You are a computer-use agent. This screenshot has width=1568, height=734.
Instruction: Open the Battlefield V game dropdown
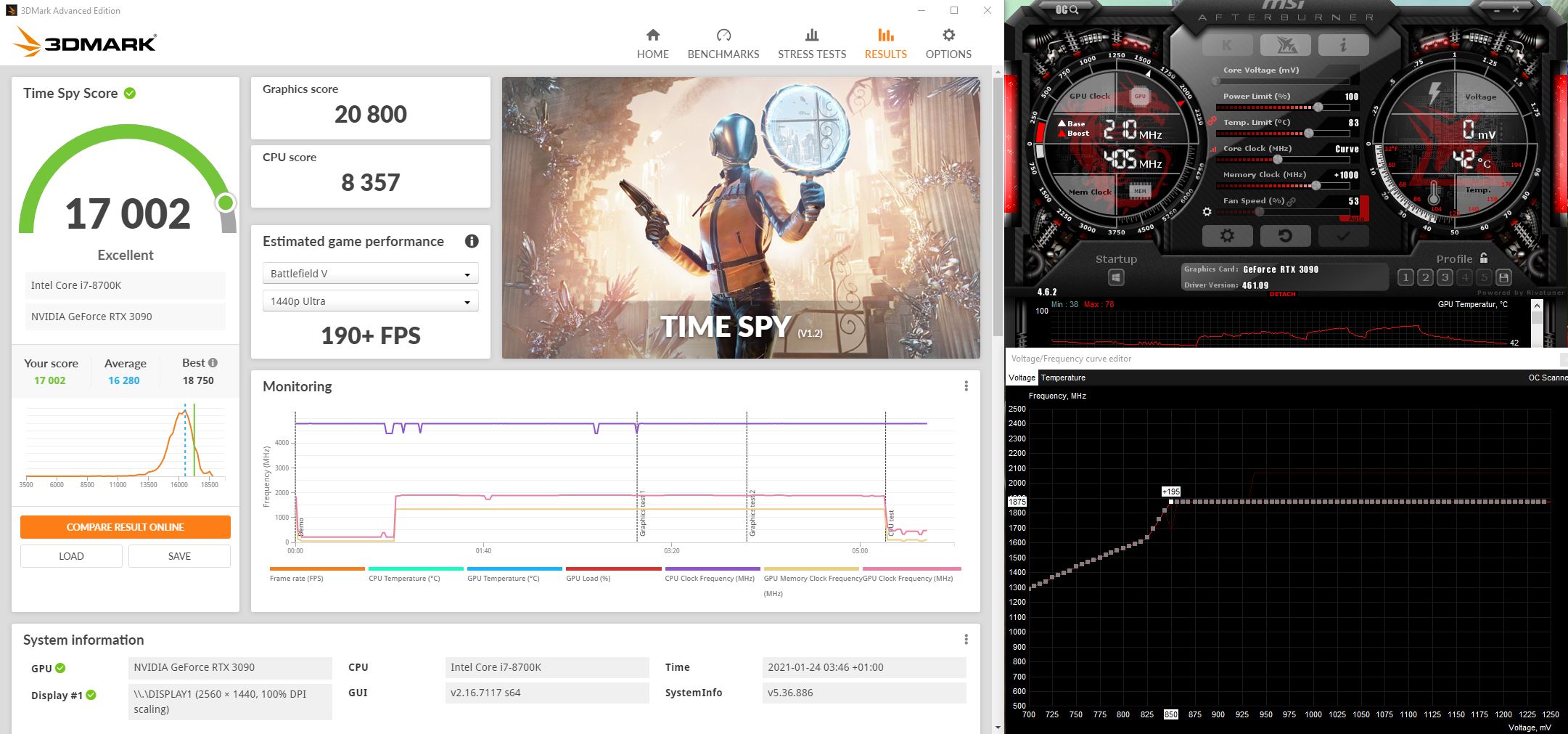370,274
